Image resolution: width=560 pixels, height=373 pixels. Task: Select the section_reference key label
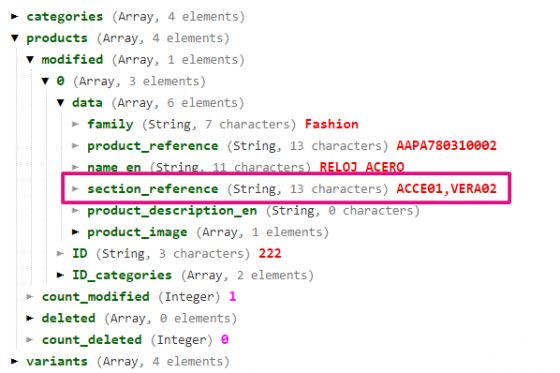coord(153,189)
